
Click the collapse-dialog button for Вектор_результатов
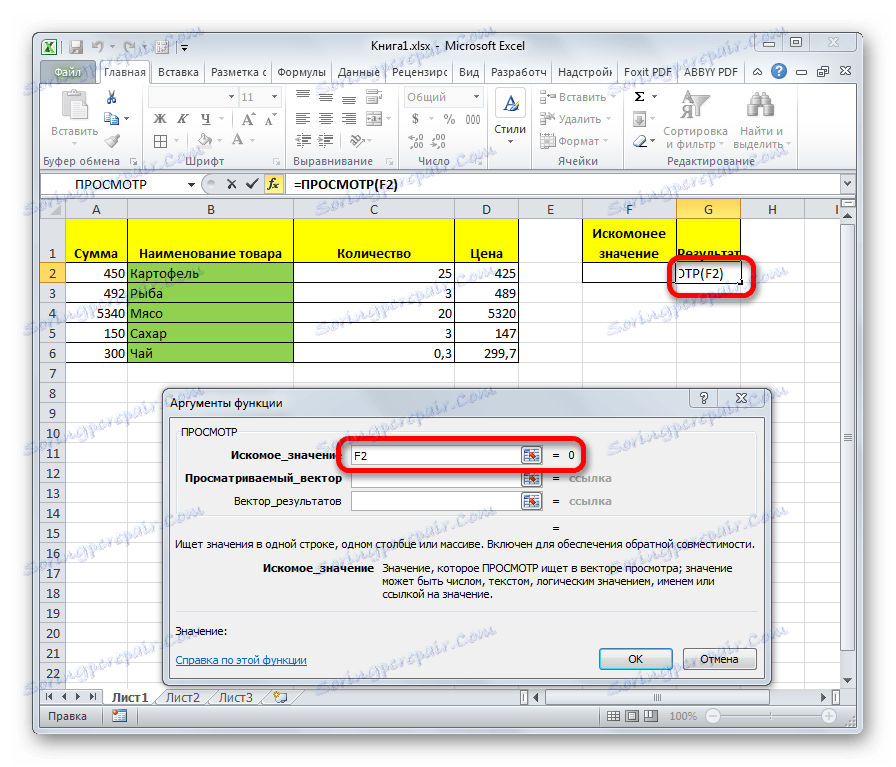point(531,501)
